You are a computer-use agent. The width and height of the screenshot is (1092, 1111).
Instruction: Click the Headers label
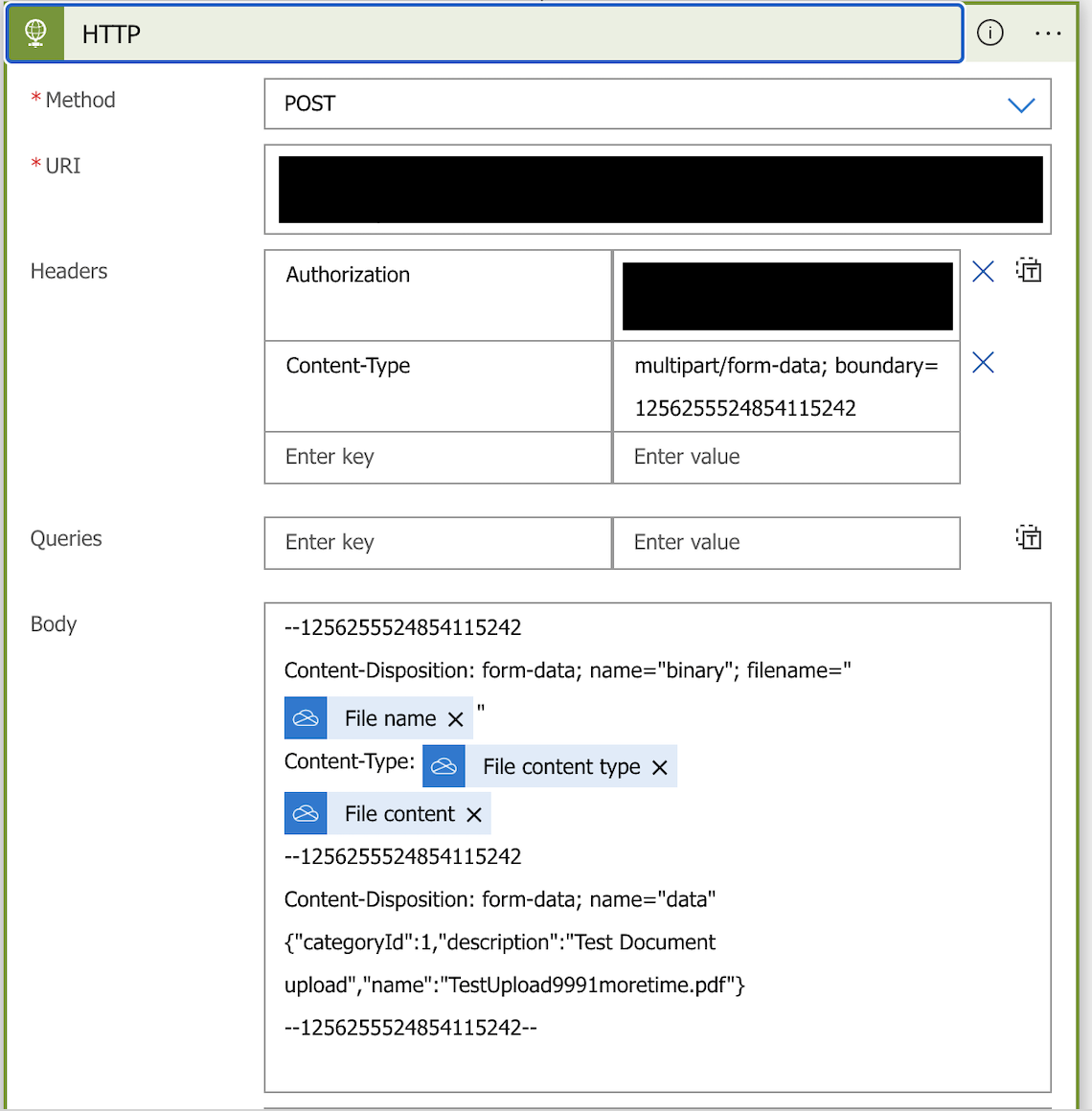click(69, 271)
